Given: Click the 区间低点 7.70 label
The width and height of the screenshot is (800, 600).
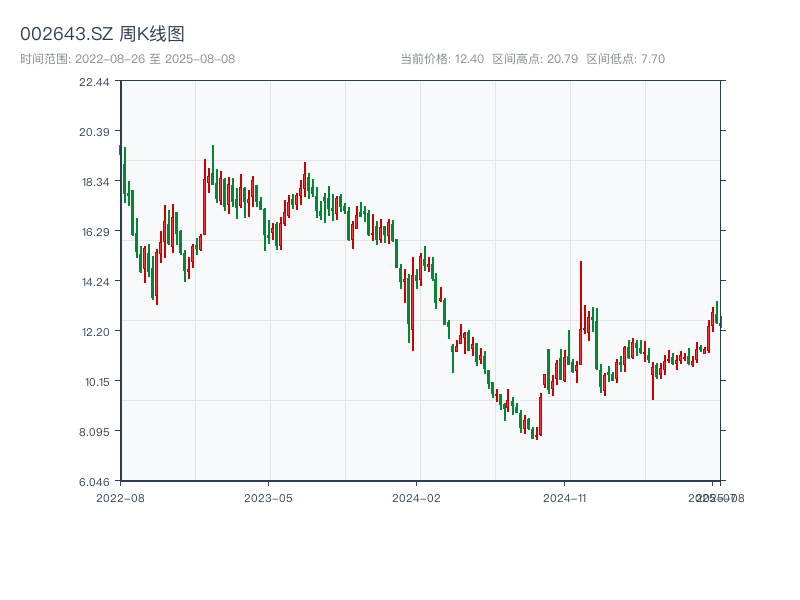Looking at the screenshot, I should point(625,59).
